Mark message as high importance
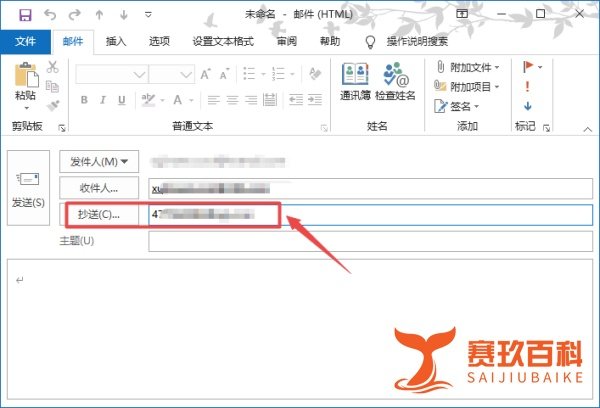Viewport: 600px width, 408px height. tap(528, 86)
